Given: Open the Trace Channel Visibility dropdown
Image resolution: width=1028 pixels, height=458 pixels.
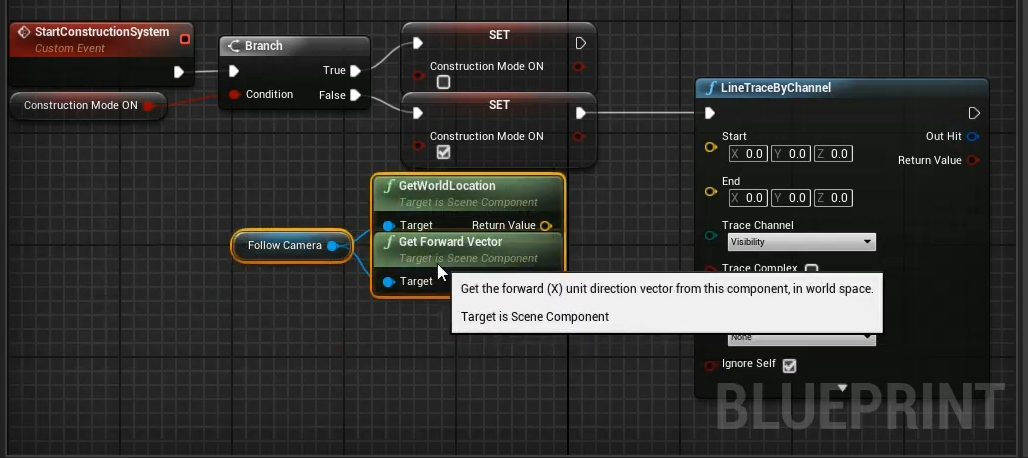Looking at the screenshot, I should (x=801, y=242).
